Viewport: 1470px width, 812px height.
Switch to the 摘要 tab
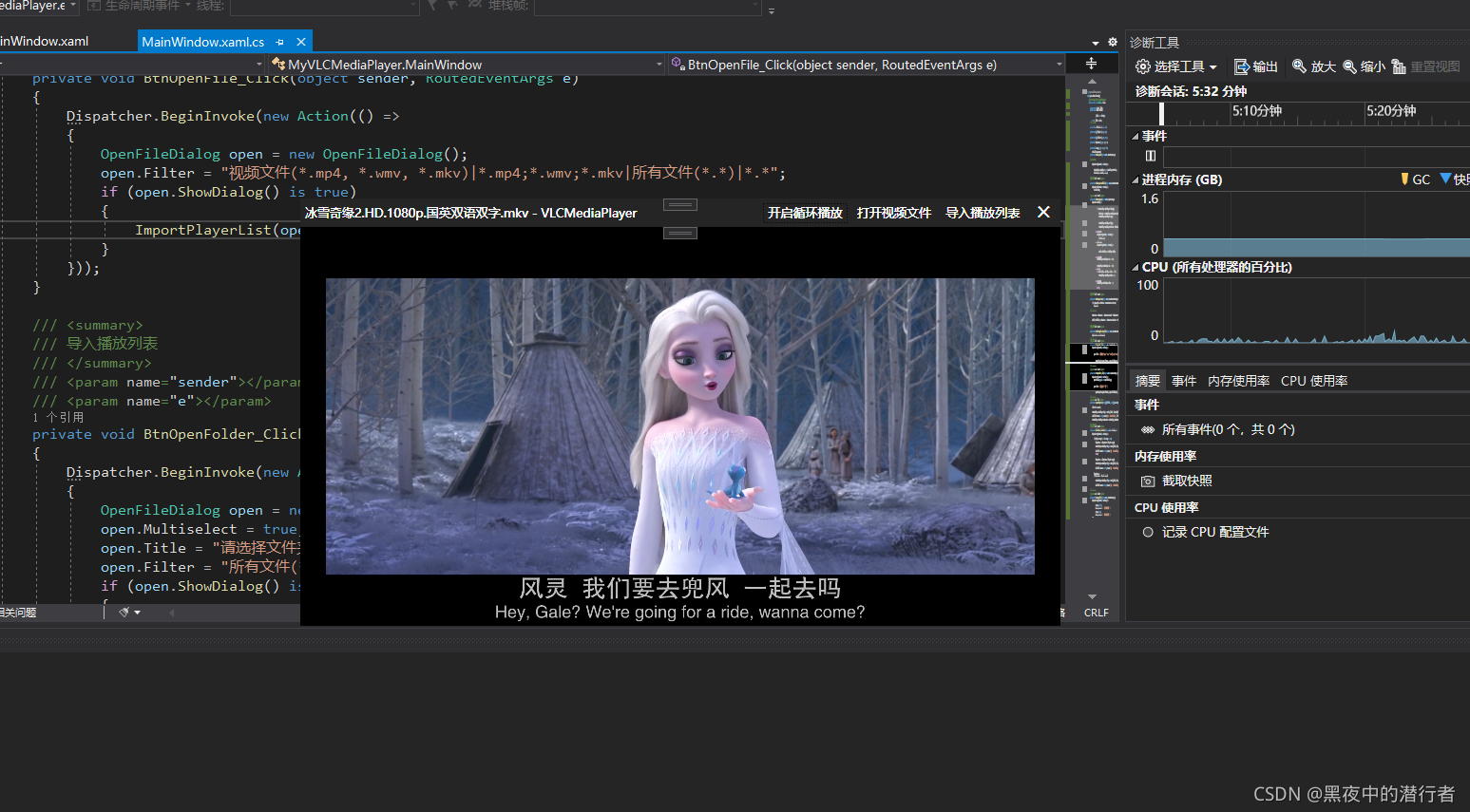[x=1148, y=381]
